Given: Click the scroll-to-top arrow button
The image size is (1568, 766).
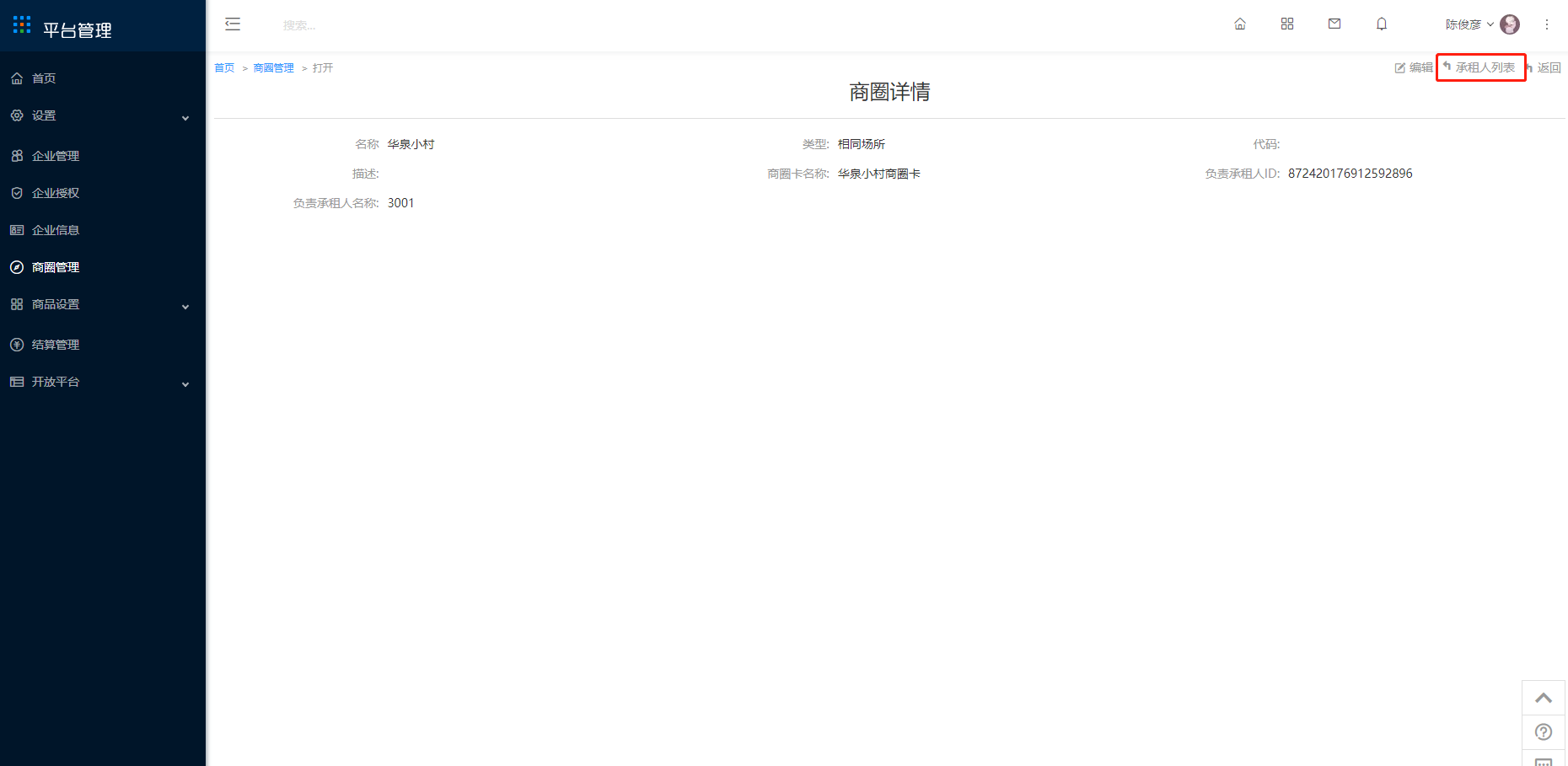Looking at the screenshot, I should click(x=1544, y=698).
